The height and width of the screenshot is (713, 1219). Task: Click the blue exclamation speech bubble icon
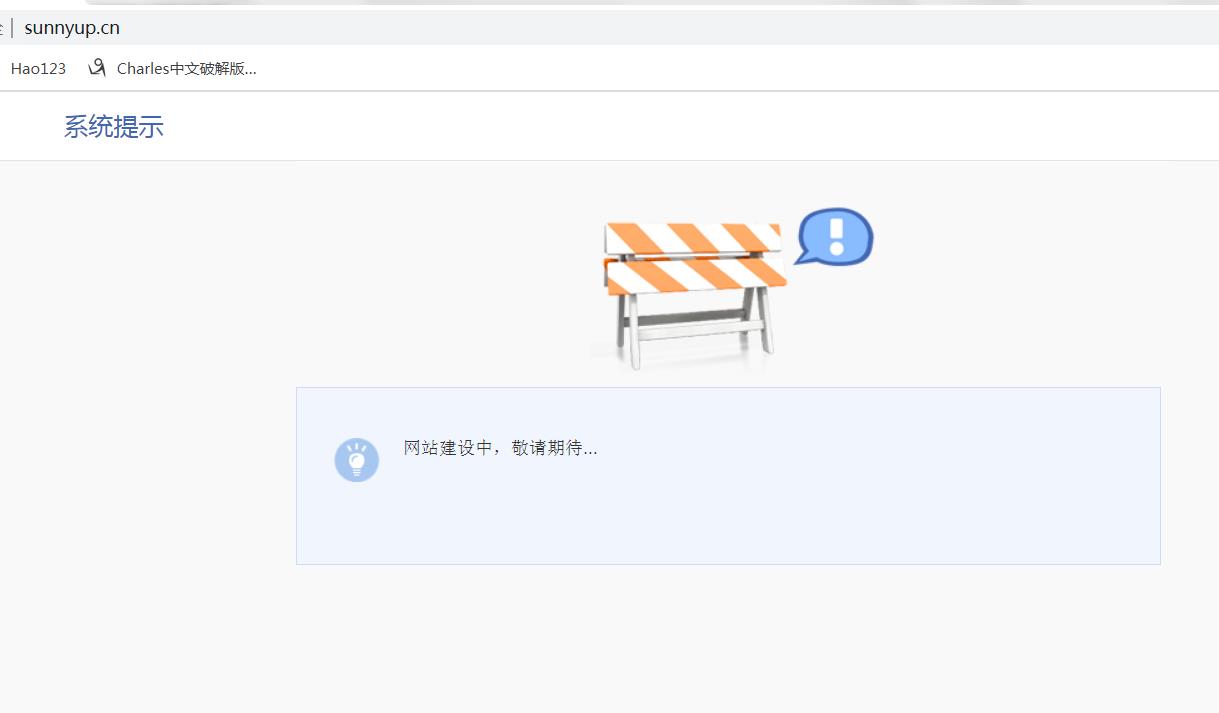[834, 237]
